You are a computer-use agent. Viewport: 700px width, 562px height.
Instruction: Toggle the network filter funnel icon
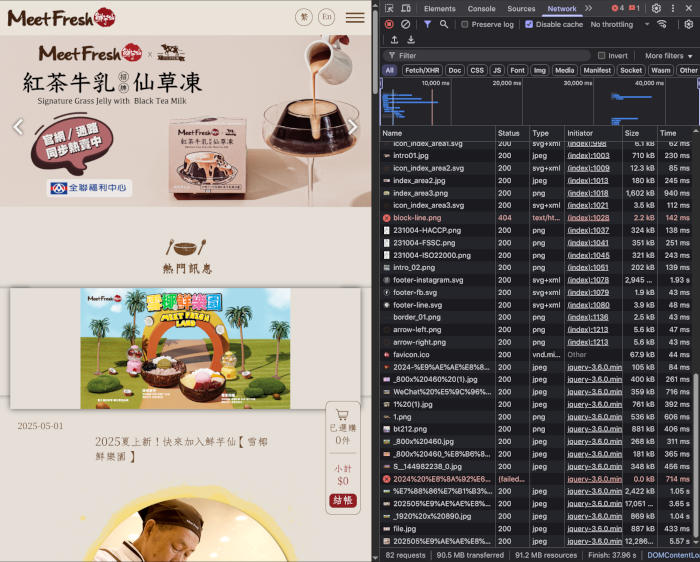pyautogui.click(x=427, y=24)
